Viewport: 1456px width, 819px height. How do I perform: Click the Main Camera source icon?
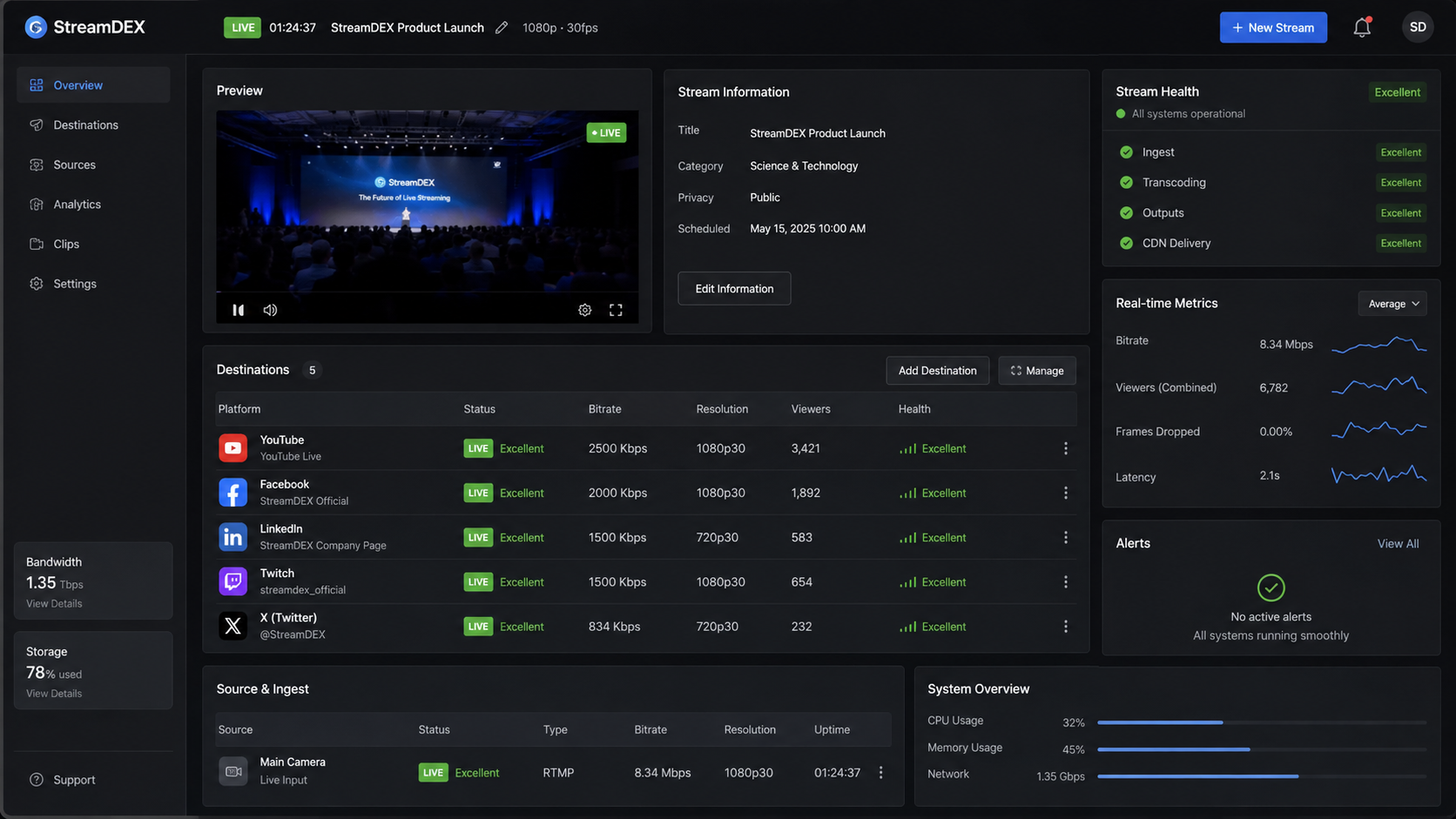coord(233,771)
